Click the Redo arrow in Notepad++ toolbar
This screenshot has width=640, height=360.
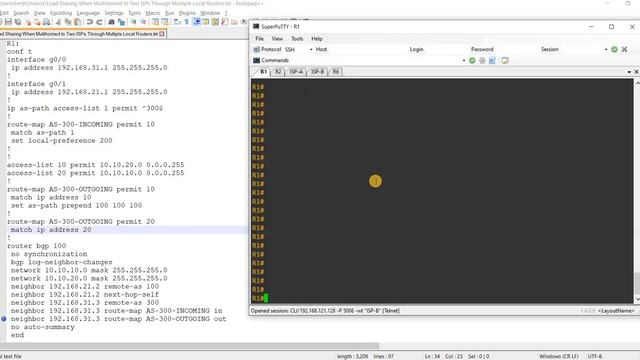click(99, 22)
